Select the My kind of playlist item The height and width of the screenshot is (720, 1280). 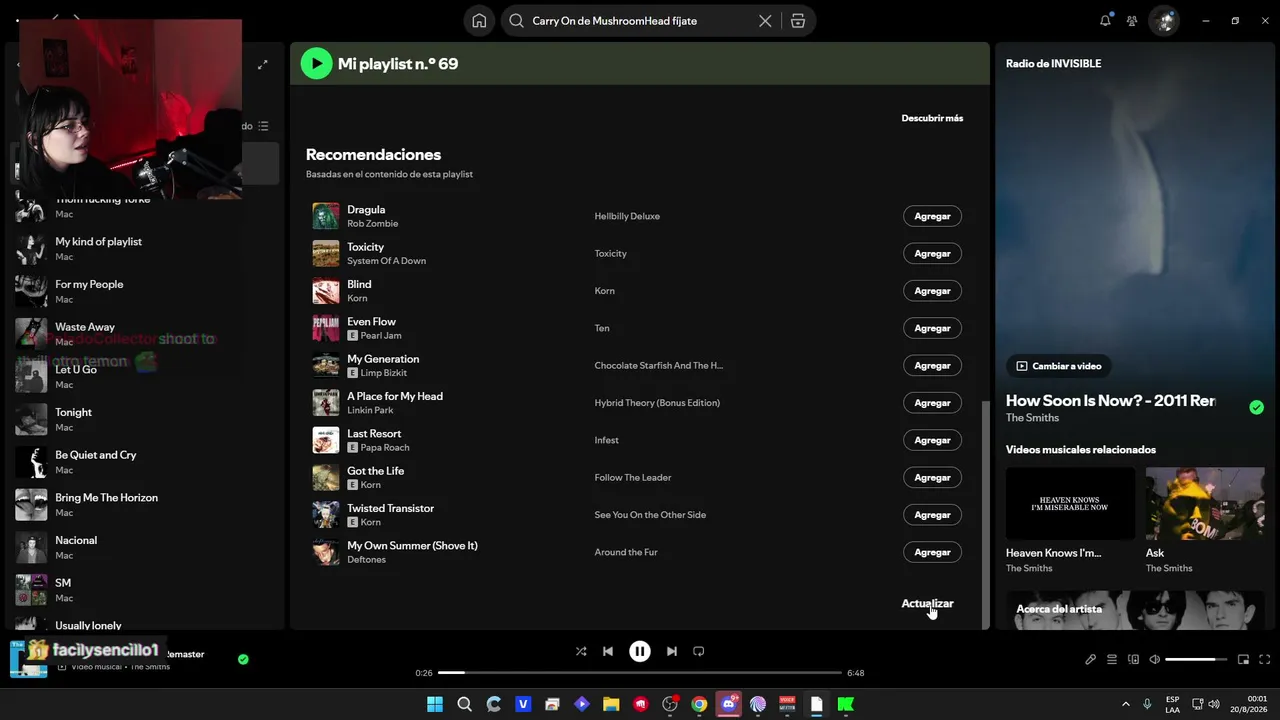[145, 248]
